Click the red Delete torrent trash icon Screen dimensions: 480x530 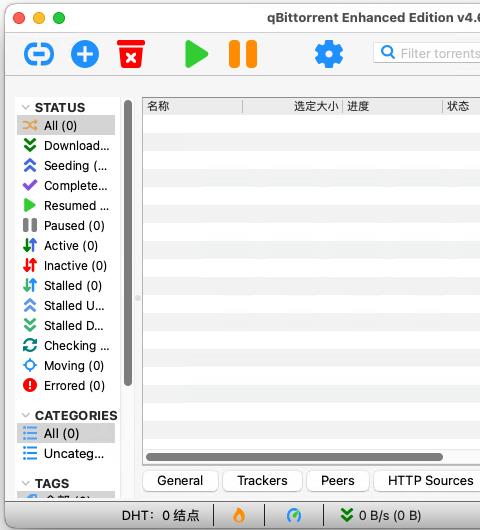pos(131,54)
